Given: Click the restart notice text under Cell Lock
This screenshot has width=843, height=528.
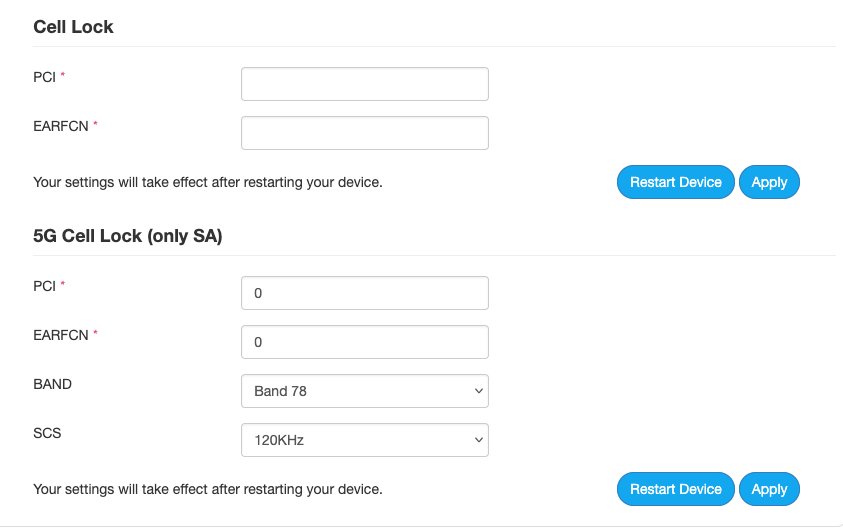Looking at the screenshot, I should (x=208, y=182).
